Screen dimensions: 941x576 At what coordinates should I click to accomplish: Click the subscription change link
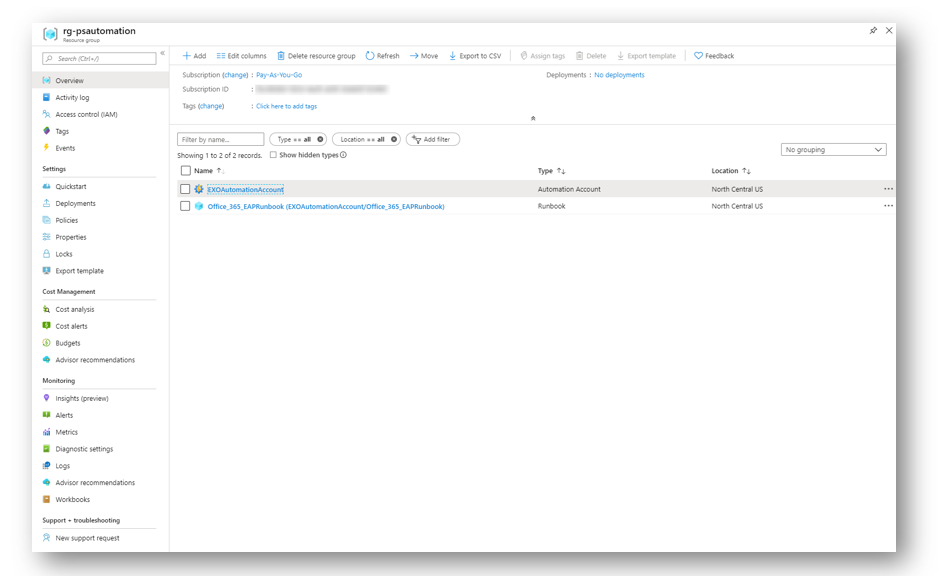tap(235, 75)
